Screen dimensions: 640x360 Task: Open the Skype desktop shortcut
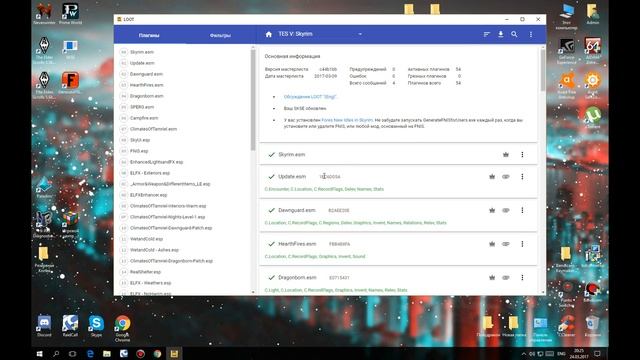(x=96, y=326)
